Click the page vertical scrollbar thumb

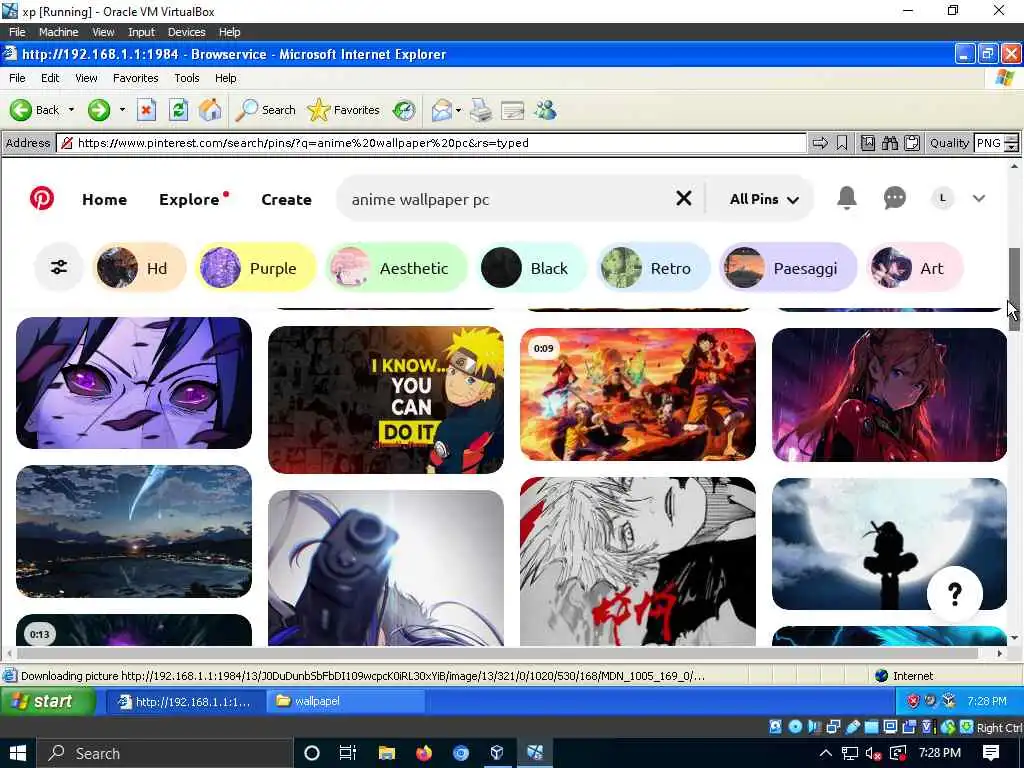pyautogui.click(x=1014, y=290)
